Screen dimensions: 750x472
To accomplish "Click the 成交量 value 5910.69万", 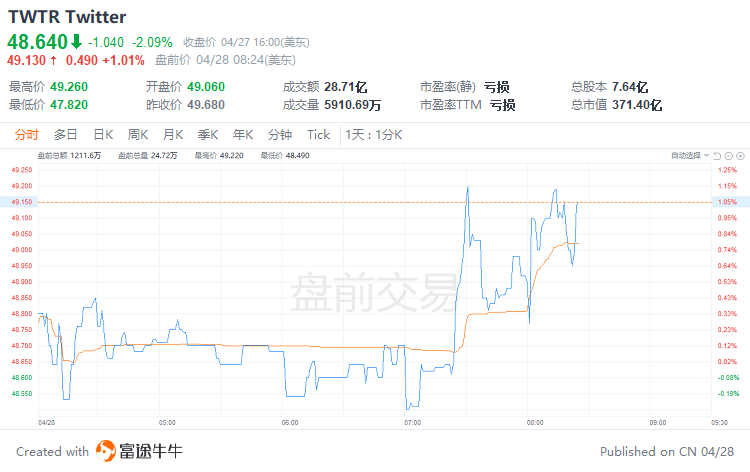I will click(353, 105).
